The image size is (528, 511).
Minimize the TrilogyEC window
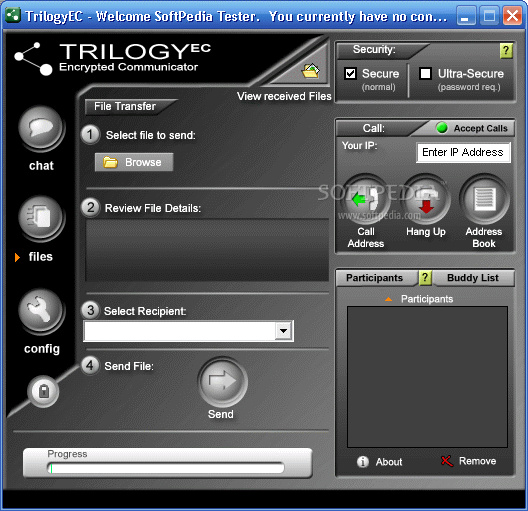[x=466, y=15]
